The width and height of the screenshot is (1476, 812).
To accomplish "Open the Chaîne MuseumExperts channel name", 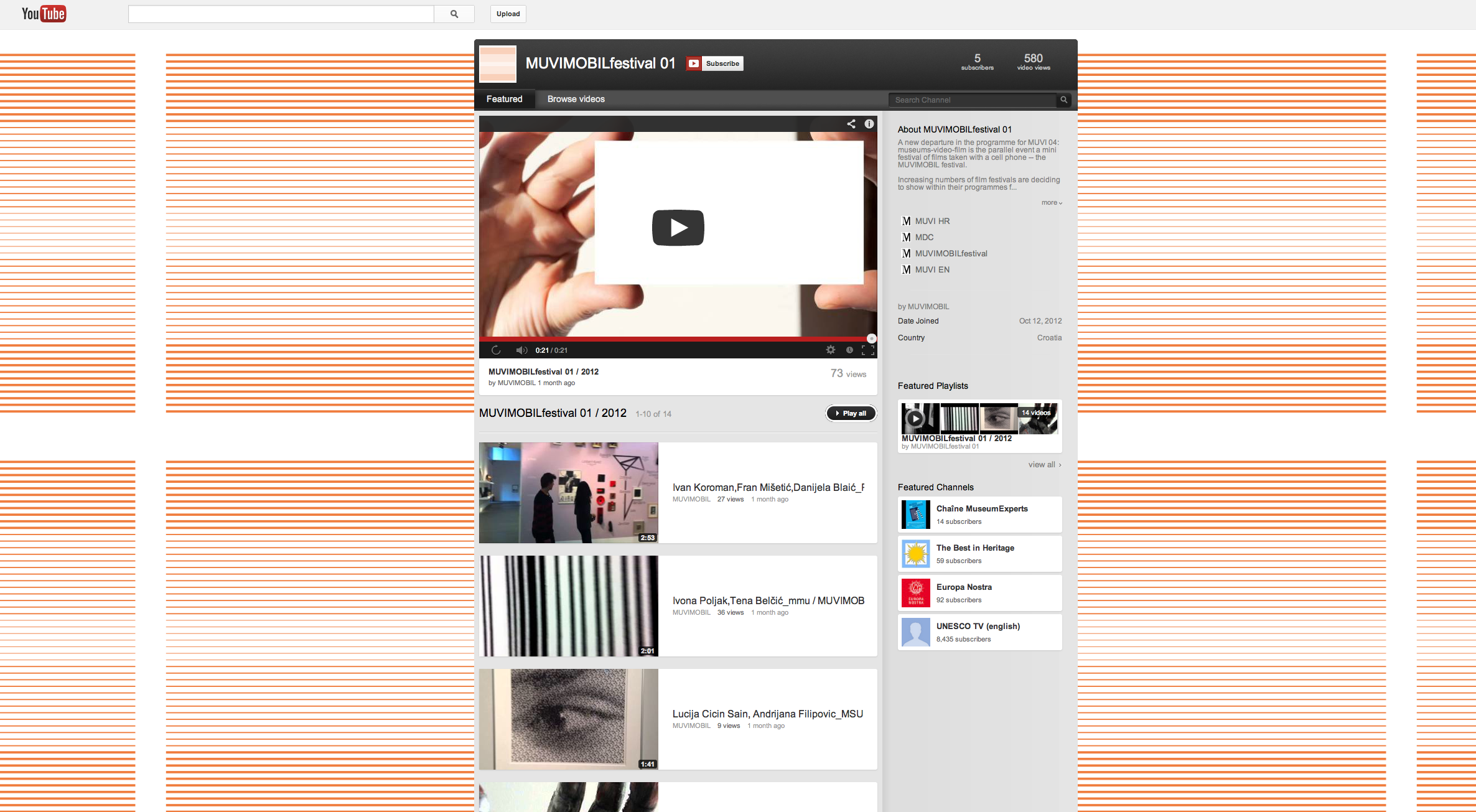I will coord(982,508).
